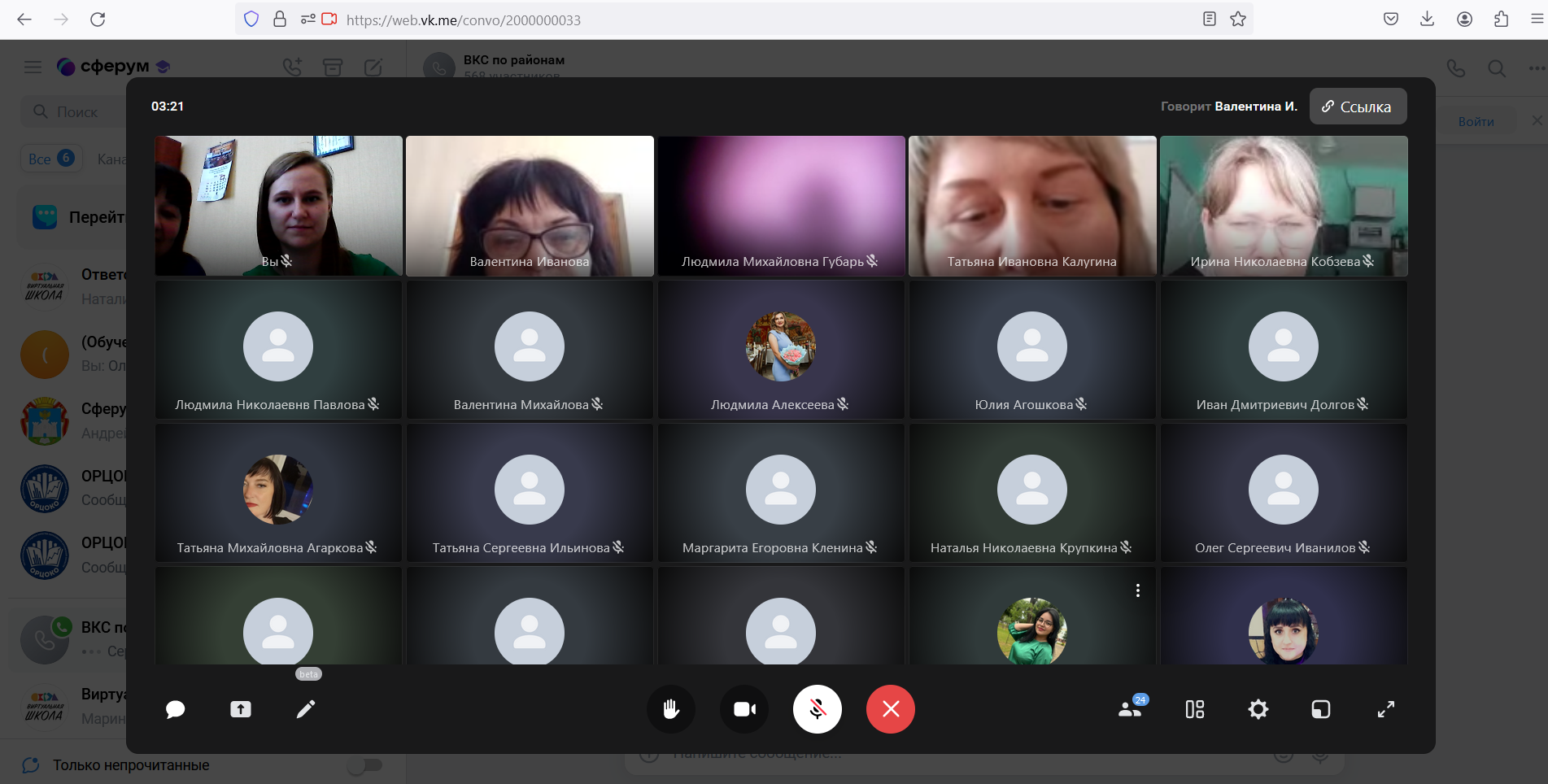Switch call to minimized window mode

(1321, 709)
